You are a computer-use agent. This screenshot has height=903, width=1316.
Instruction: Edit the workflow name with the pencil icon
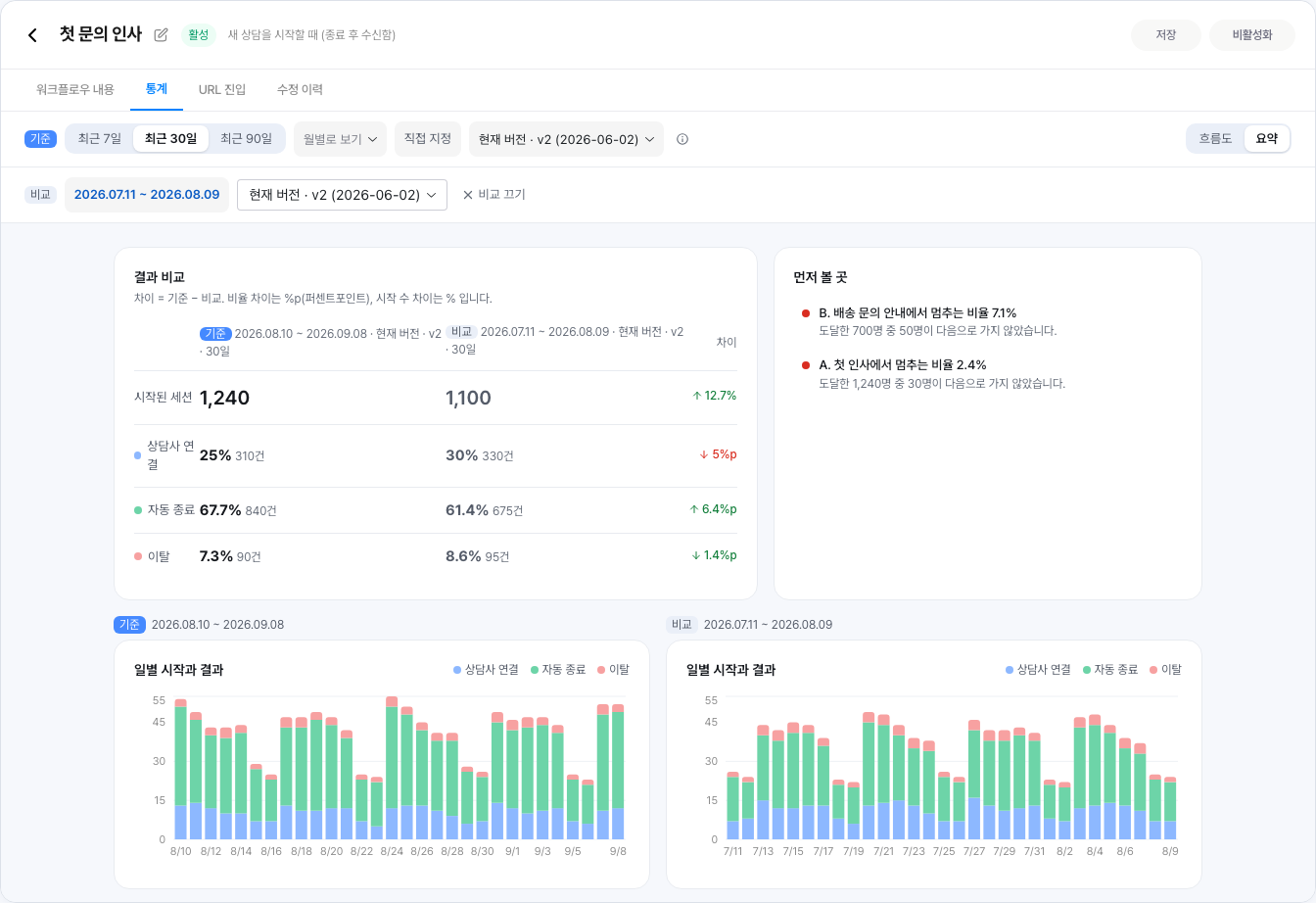tap(162, 35)
